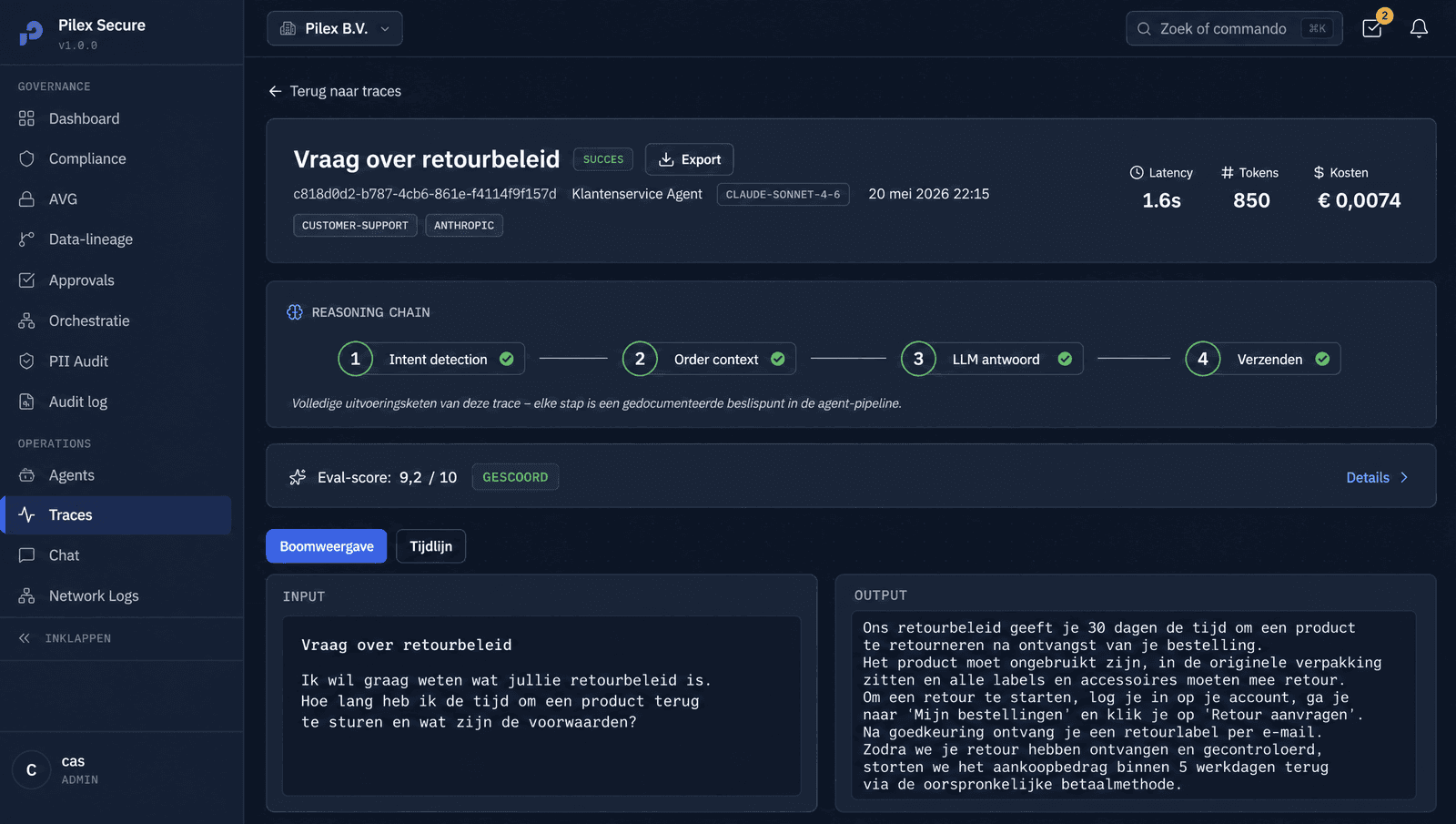This screenshot has height=824, width=1456.
Task: Click the AVG lock icon
Action: pyautogui.click(x=26, y=198)
